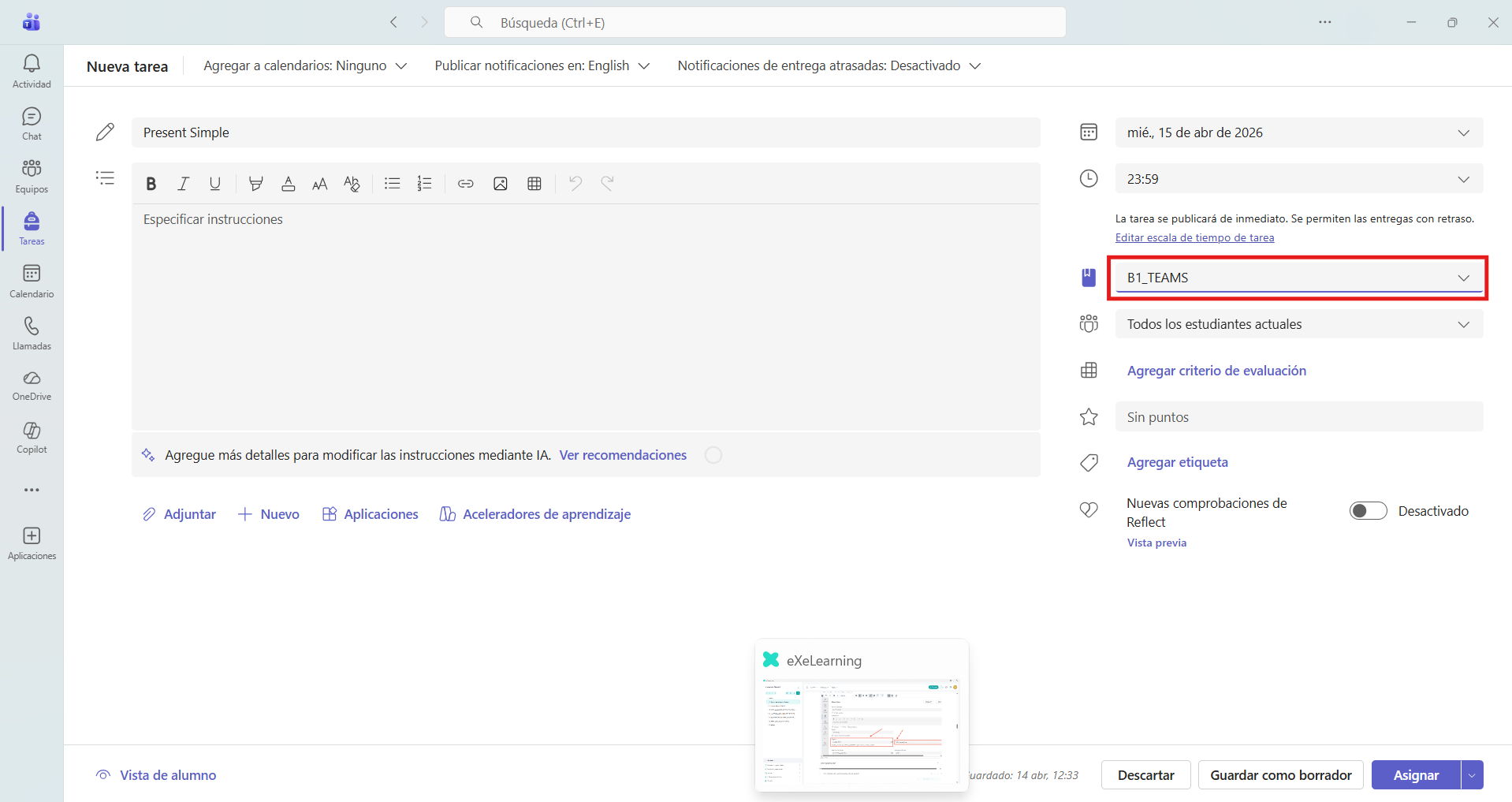Click Agregar etiqueta link
The width and height of the screenshot is (1512, 802).
1178,462
